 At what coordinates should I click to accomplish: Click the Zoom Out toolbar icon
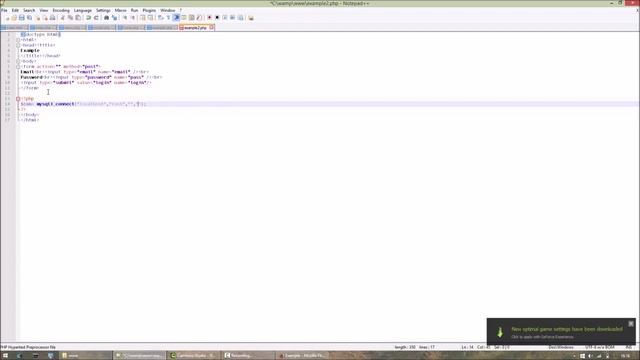click(x=133, y=18)
